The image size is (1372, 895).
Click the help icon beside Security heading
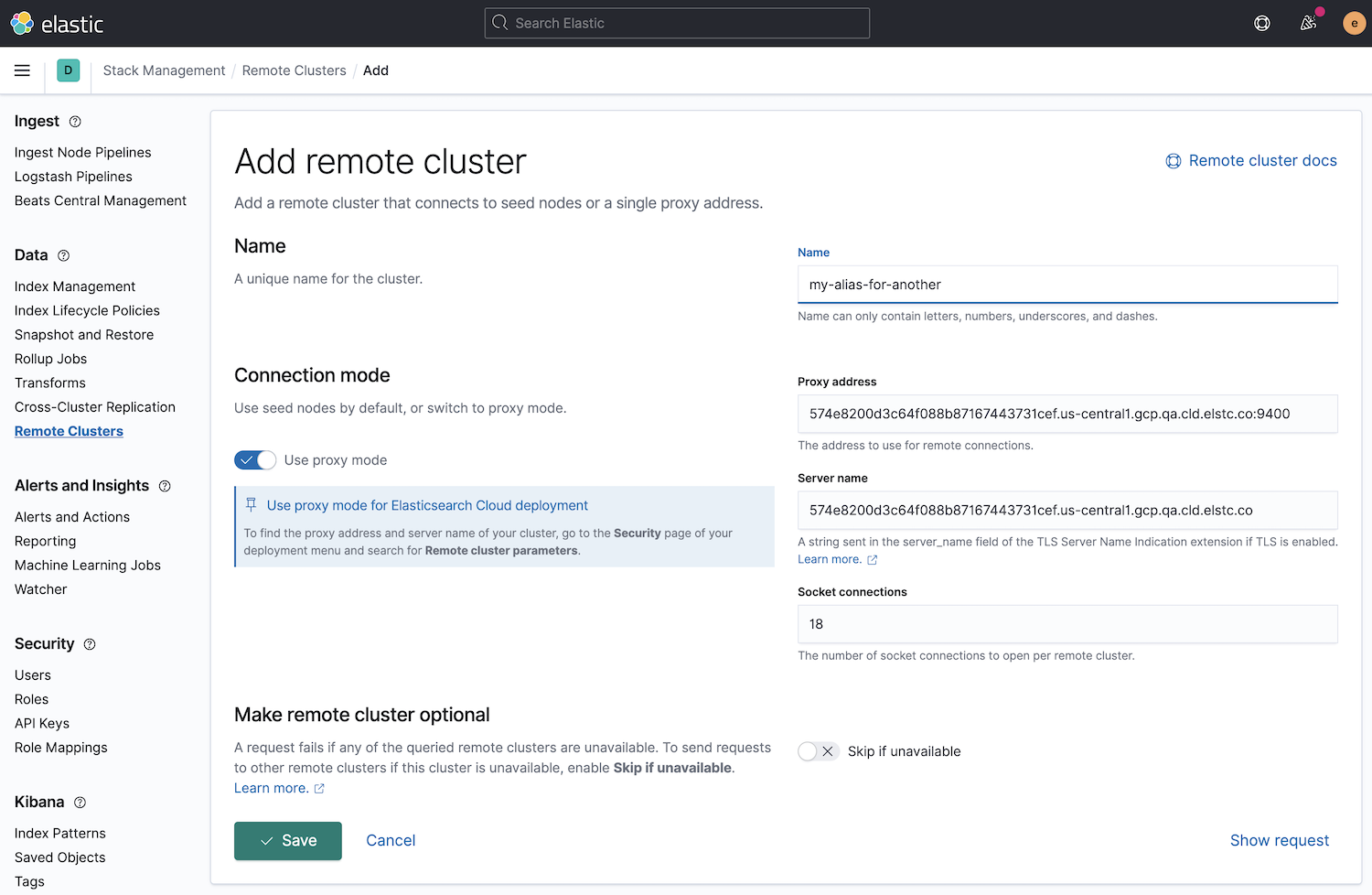coord(89,644)
